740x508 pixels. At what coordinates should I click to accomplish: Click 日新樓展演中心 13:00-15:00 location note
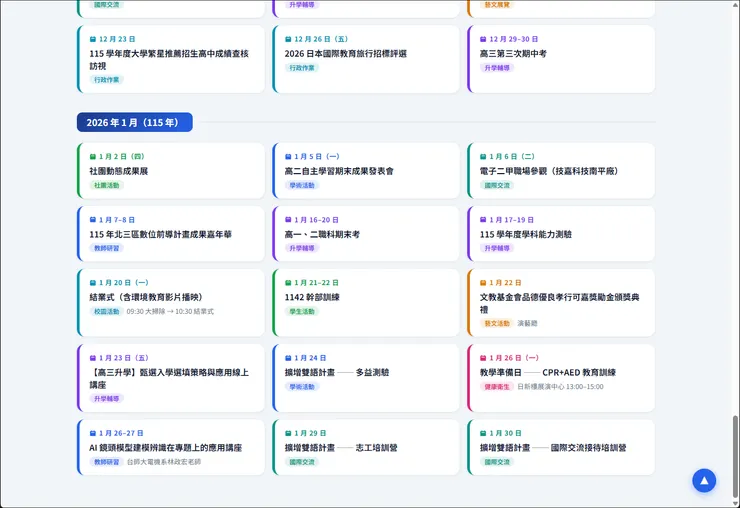(x=560, y=387)
